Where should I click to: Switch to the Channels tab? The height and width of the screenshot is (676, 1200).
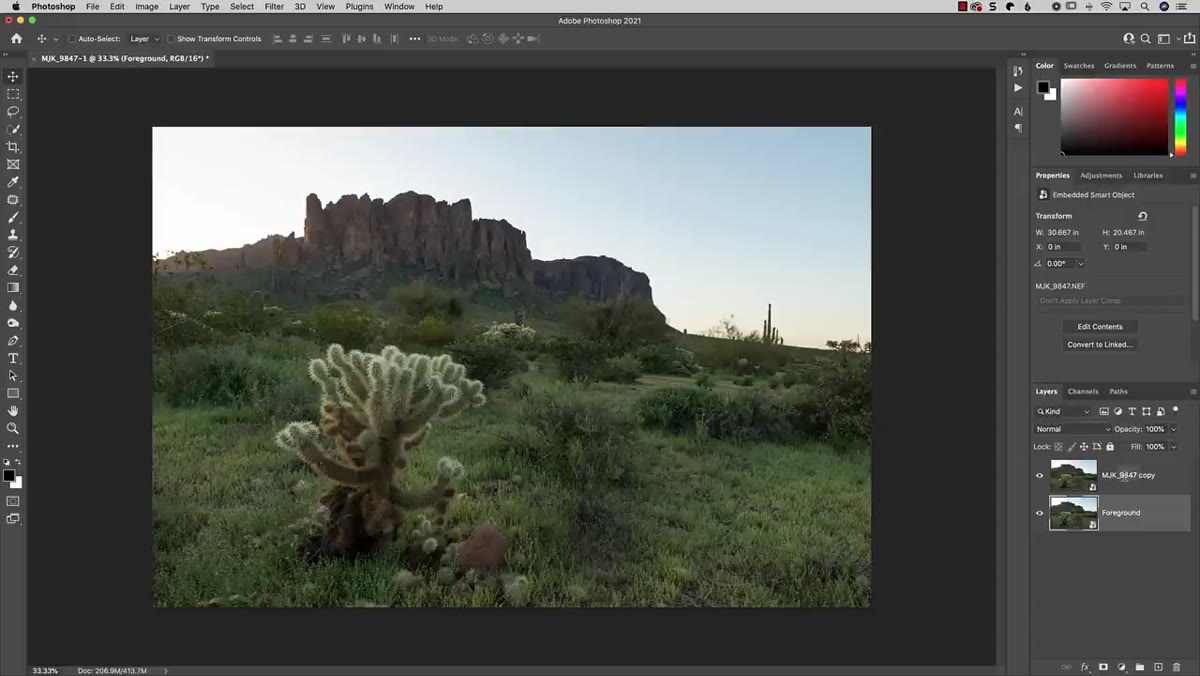coord(1083,391)
